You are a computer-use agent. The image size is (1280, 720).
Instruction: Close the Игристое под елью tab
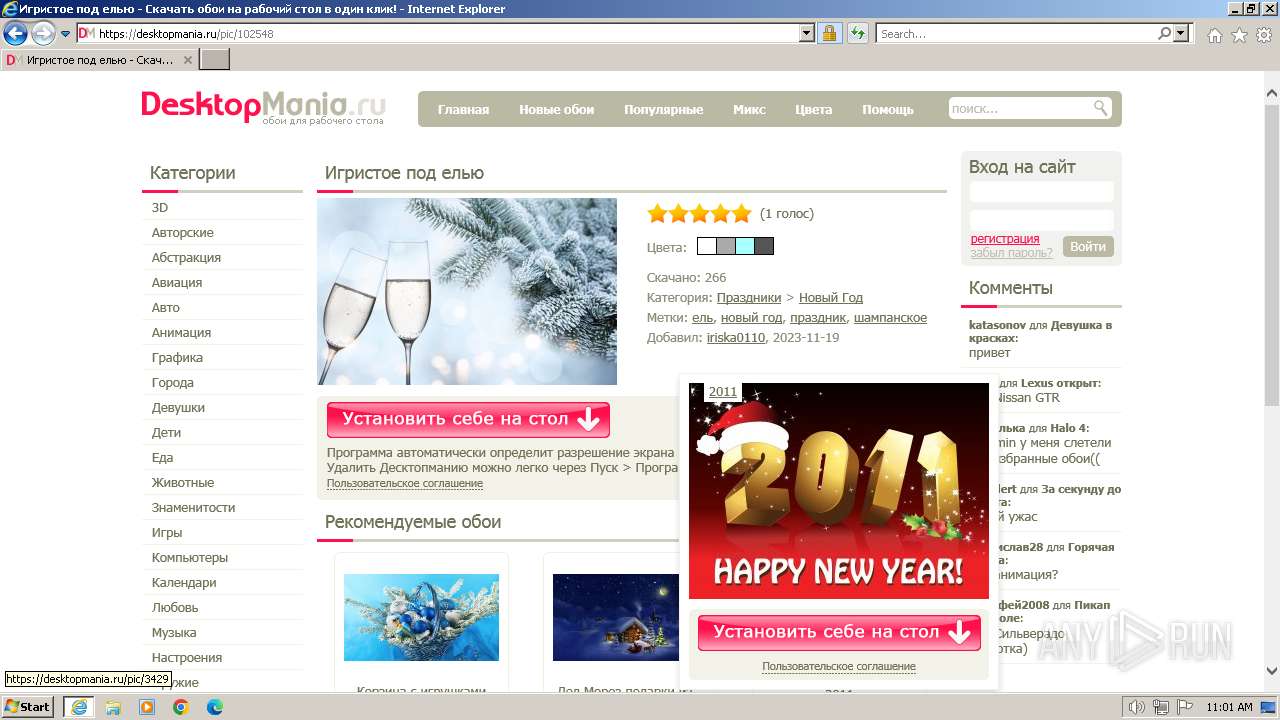(x=187, y=60)
